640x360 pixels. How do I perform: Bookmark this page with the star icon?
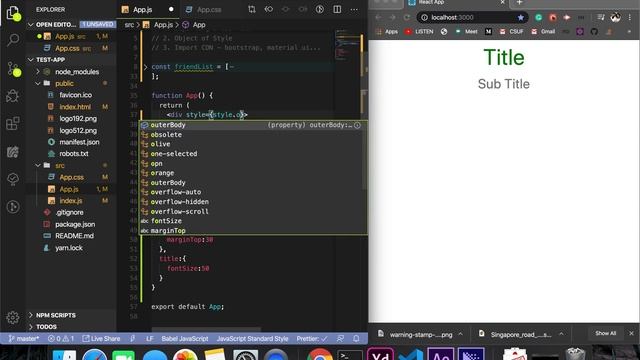[x=520, y=18]
